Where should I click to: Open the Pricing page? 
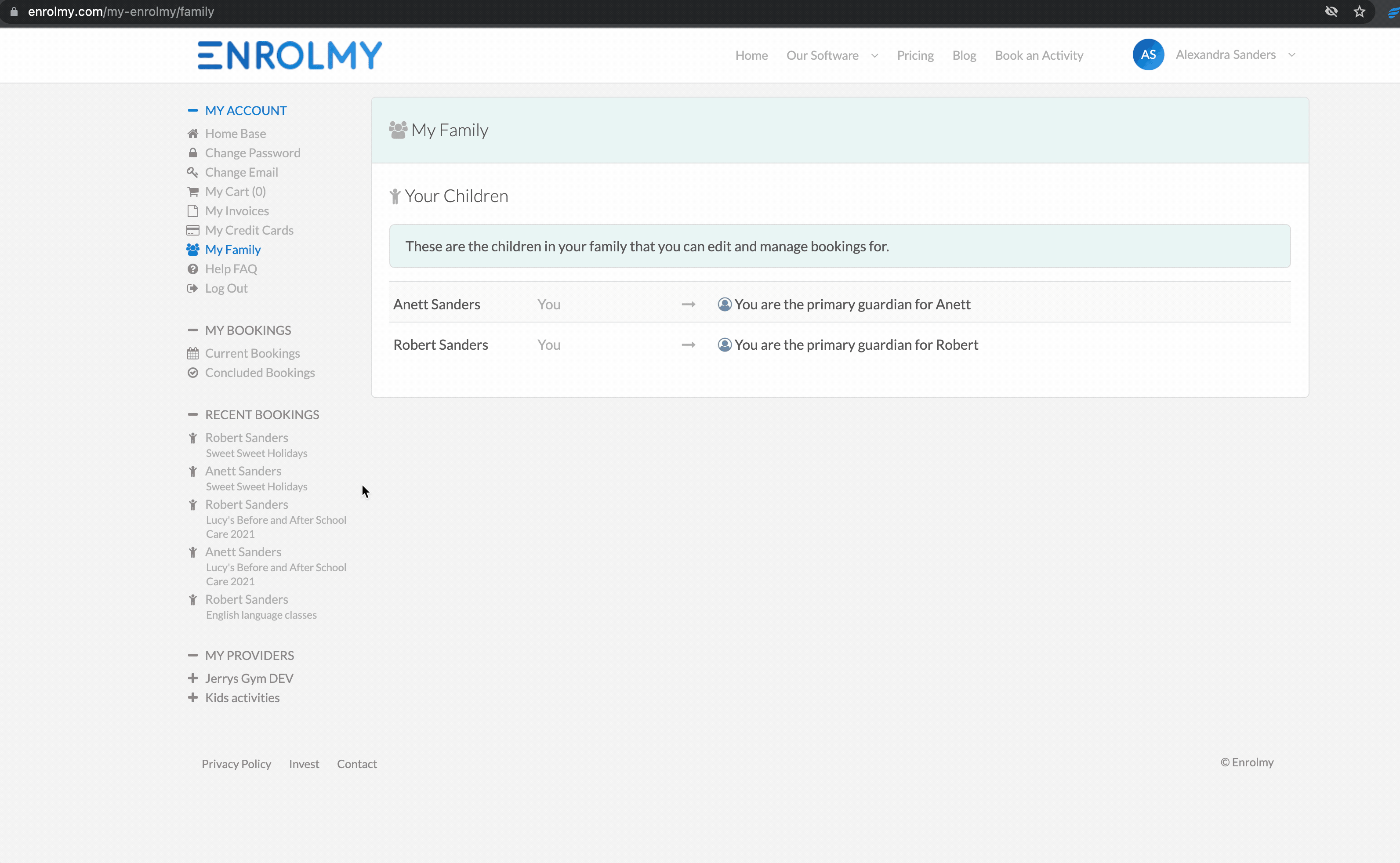[x=915, y=55]
